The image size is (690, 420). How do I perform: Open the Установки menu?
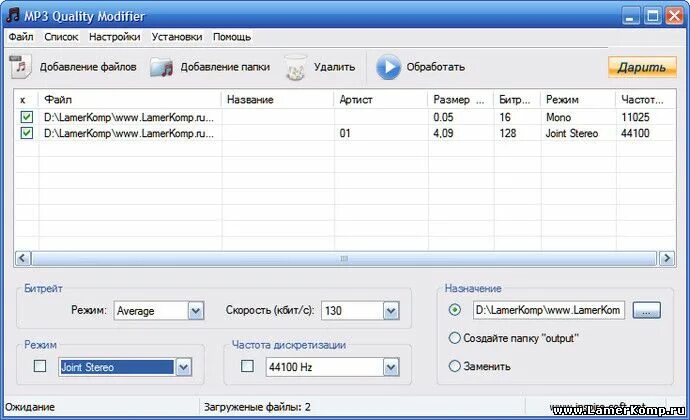(177, 37)
